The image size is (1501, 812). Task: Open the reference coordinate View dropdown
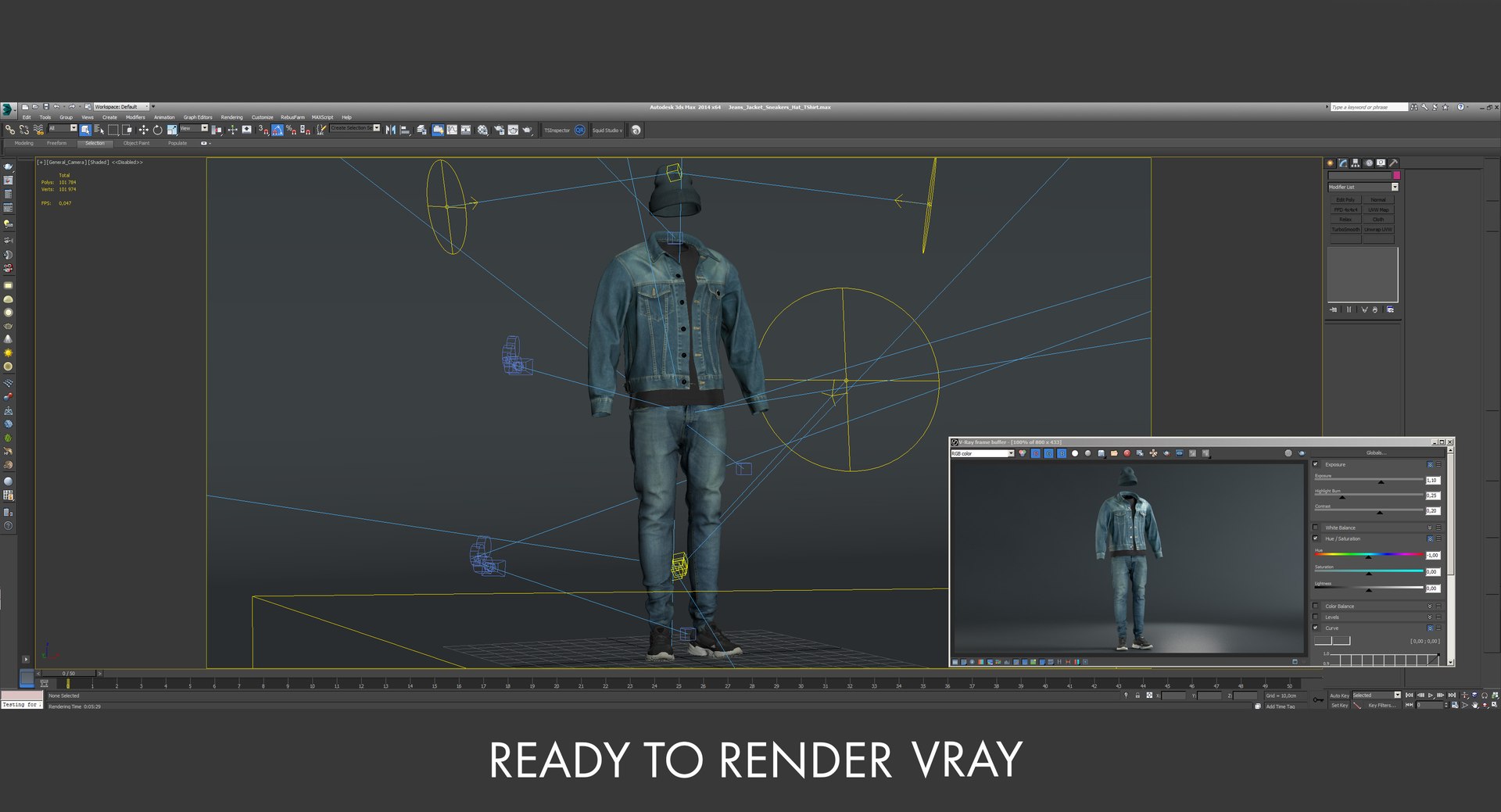pos(194,128)
